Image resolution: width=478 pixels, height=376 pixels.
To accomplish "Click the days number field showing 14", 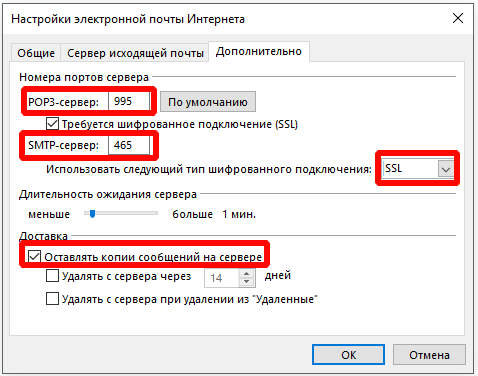I will coord(222,278).
